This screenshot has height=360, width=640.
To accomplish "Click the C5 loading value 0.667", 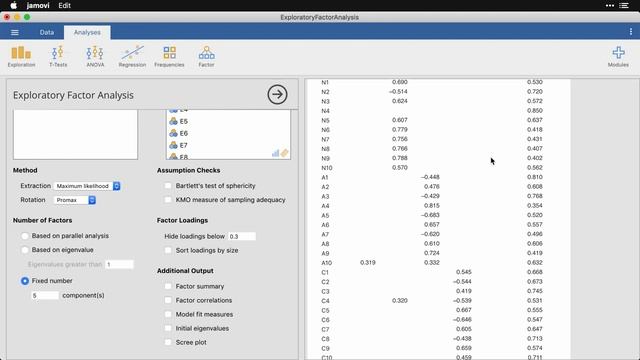I will point(464,310).
